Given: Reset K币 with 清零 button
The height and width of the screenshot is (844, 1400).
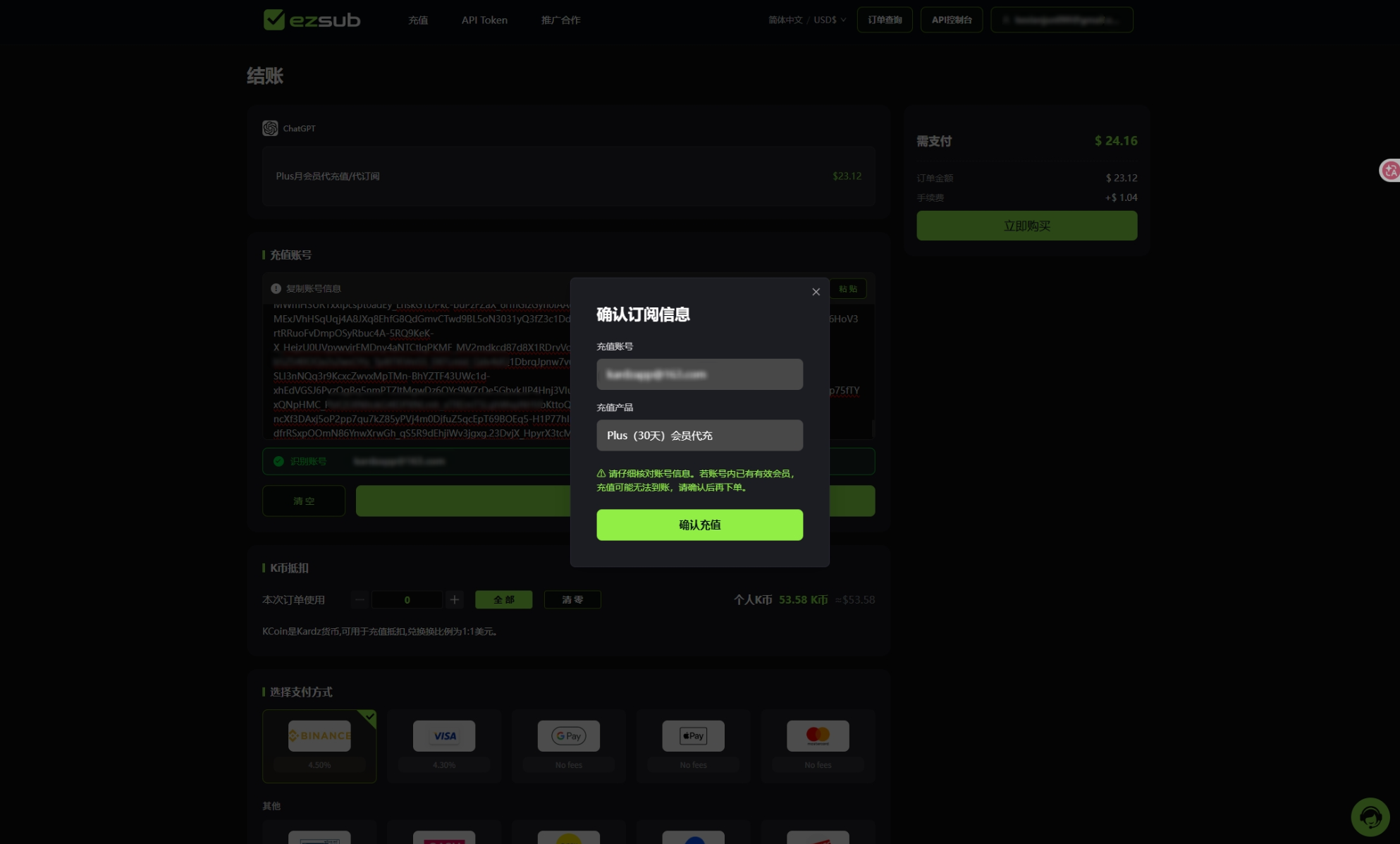Looking at the screenshot, I should coord(572,599).
